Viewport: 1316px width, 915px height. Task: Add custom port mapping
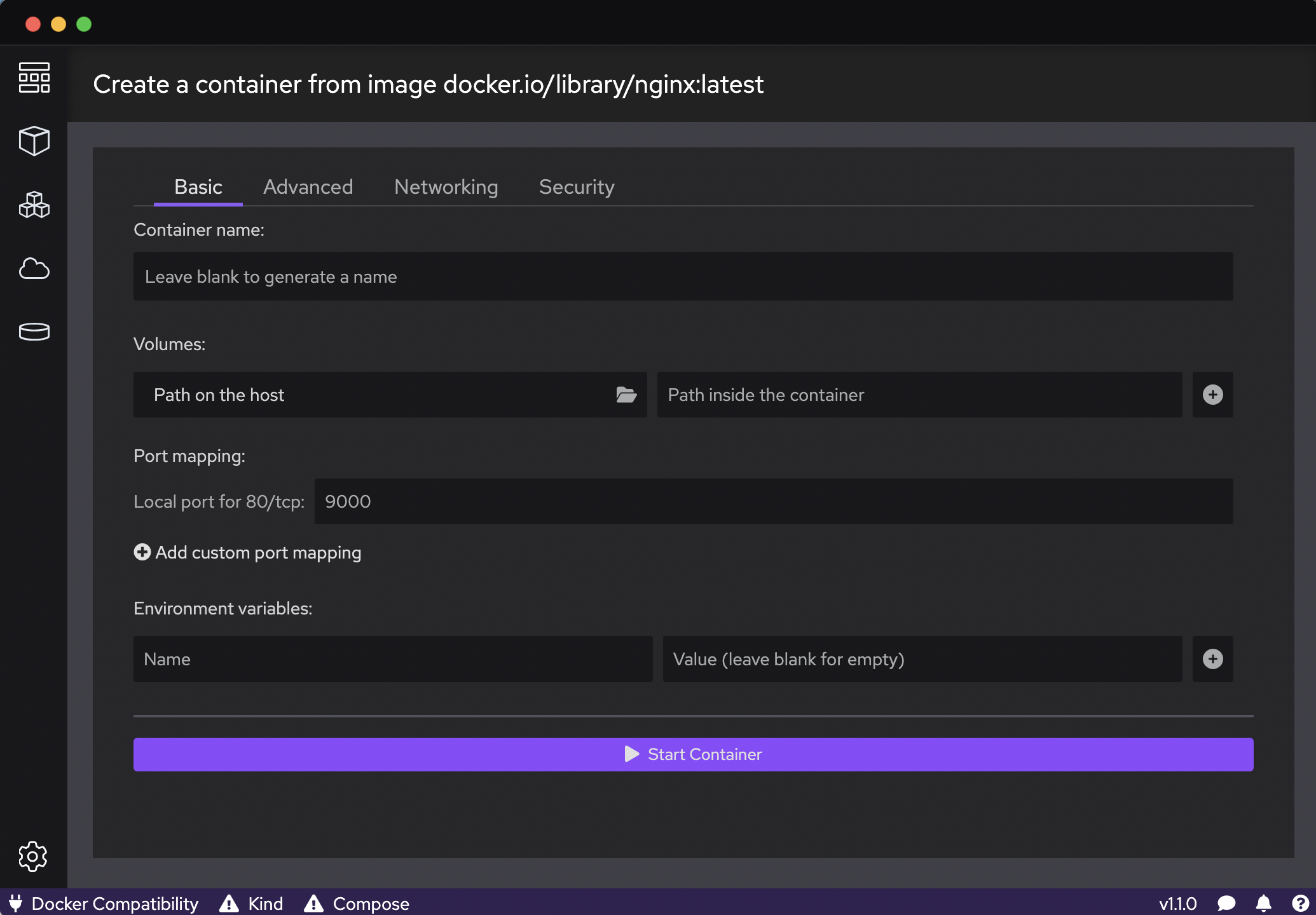pyautogui.click(x=247, y=552)
